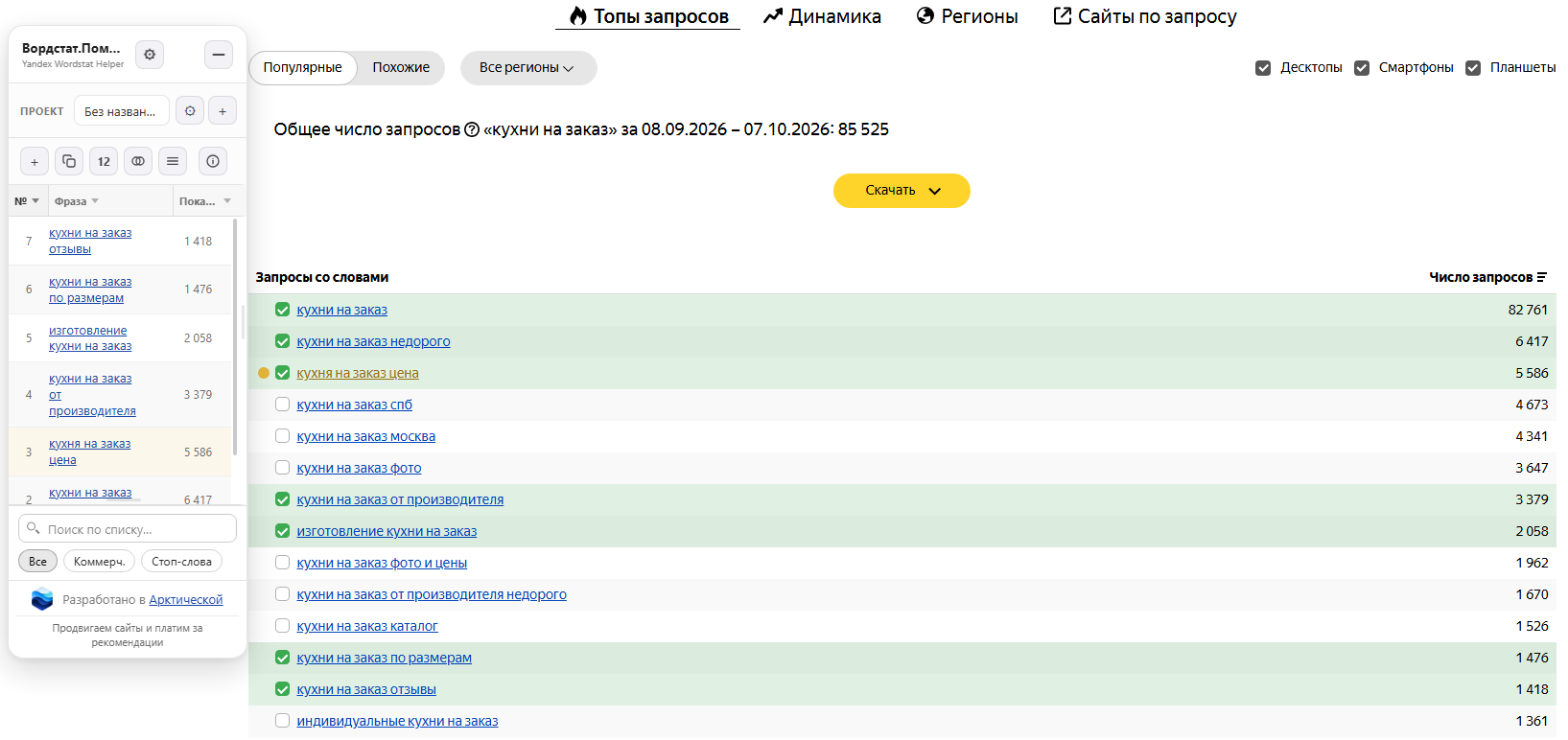The width and height of the screenshot is (1568, 740).
Task: Click the plus icon left of the copy icon
Action: 34,161
